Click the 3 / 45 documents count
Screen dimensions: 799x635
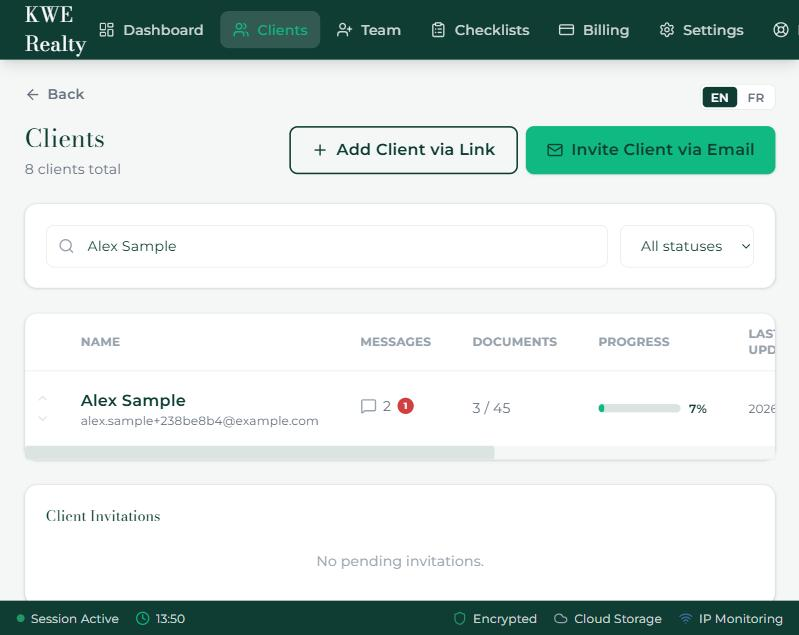pos(491,408)
